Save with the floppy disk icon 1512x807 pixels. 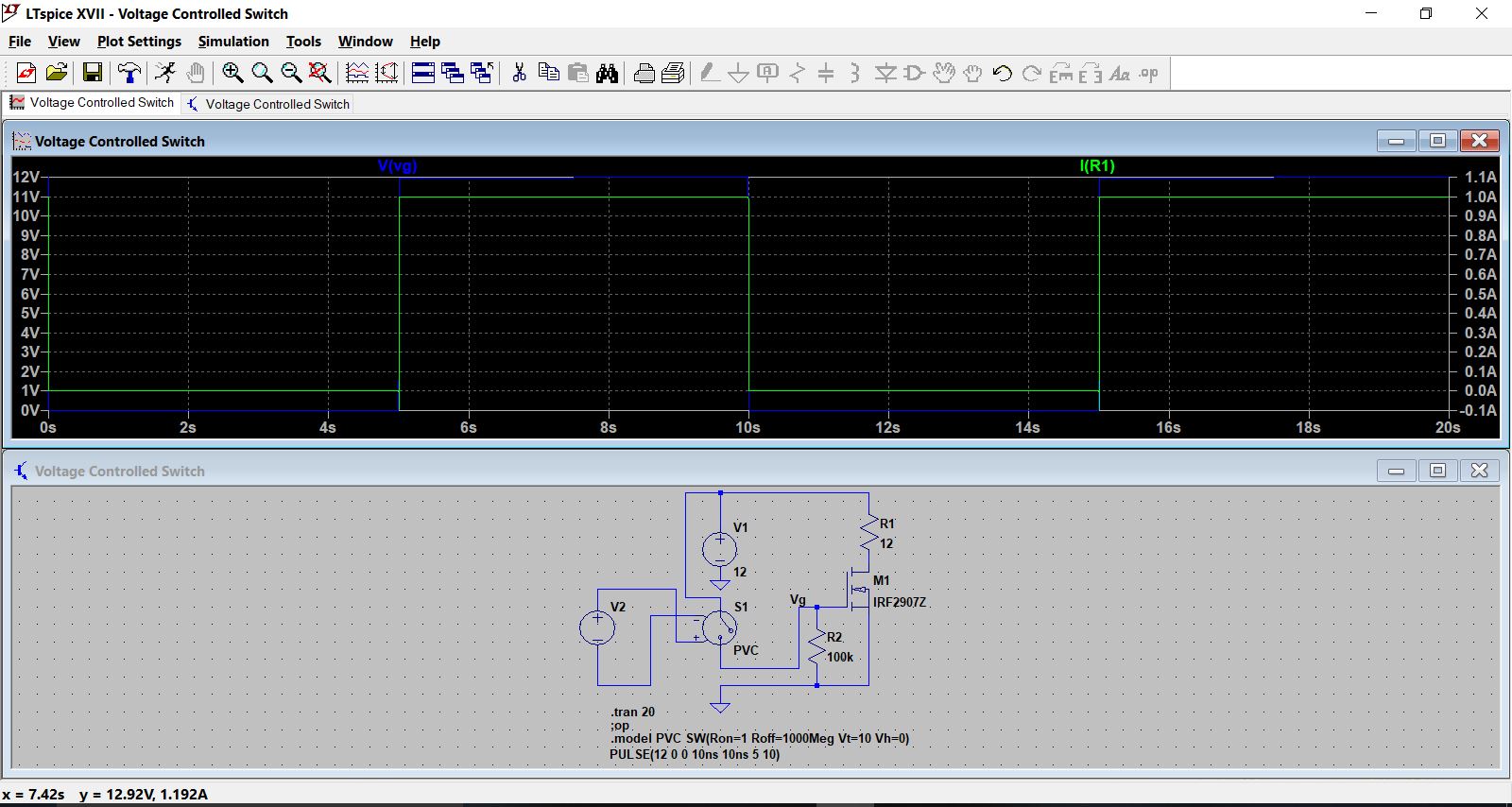coord(93,73)
